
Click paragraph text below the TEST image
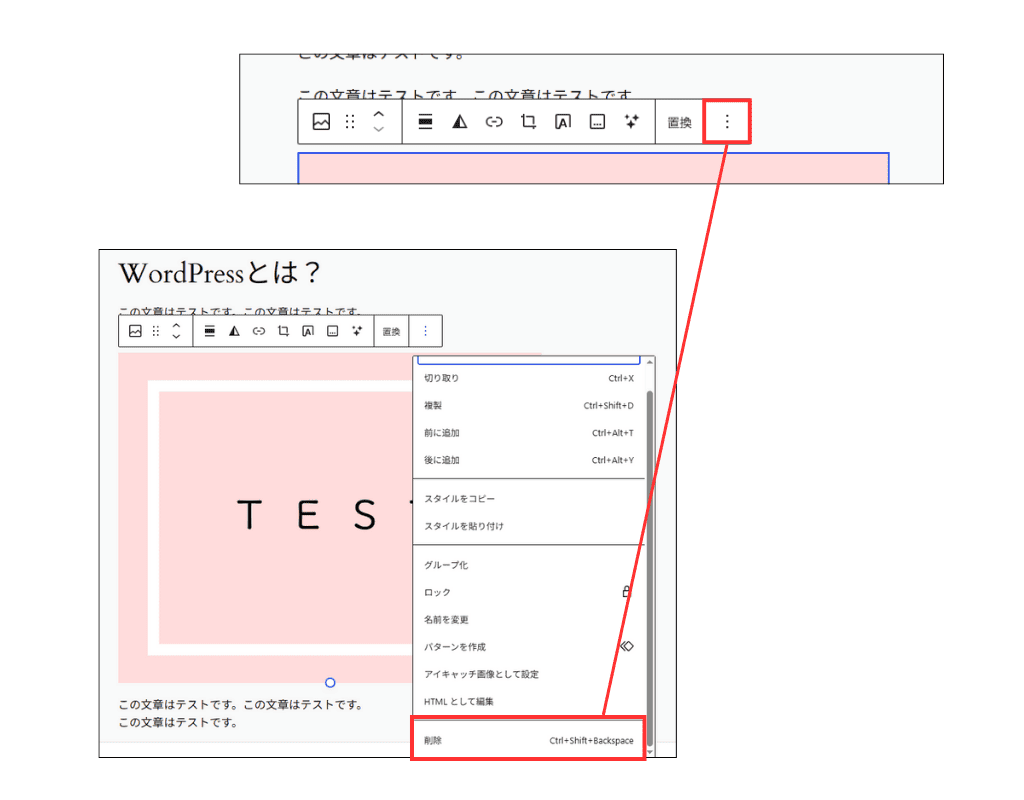point(240,713)
